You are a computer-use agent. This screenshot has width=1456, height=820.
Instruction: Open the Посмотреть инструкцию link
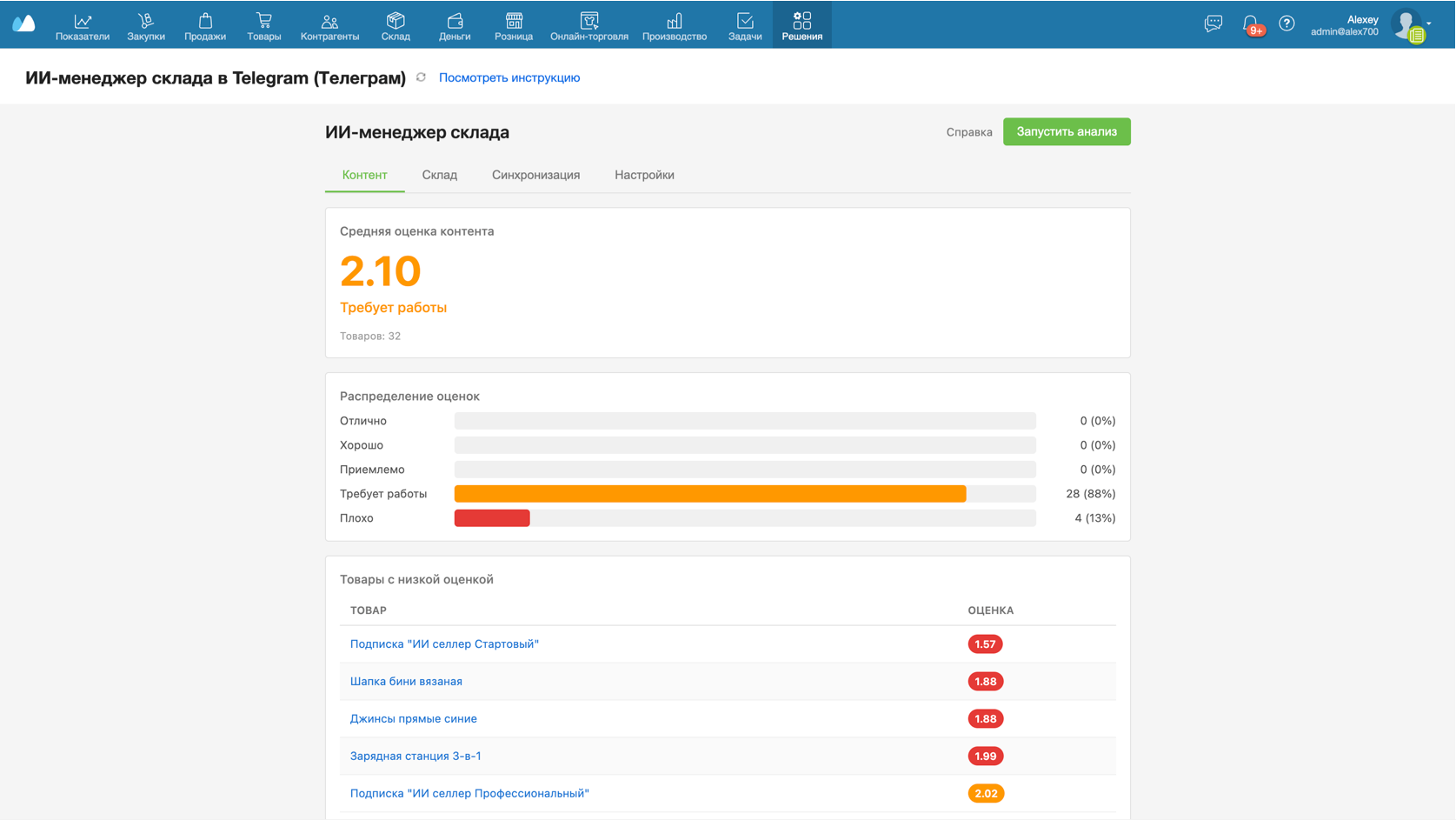coord(509,77)
